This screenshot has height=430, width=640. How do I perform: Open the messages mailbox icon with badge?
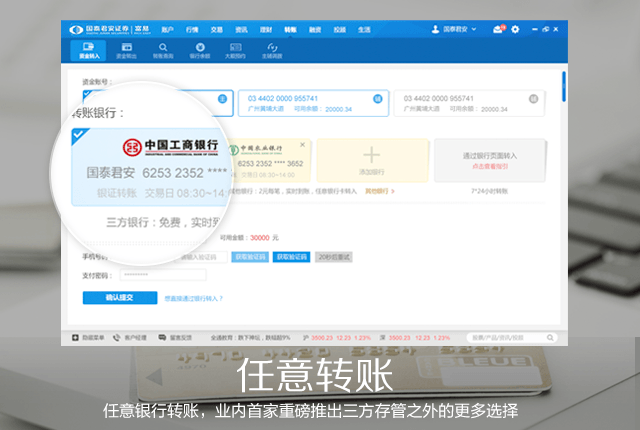[x=498, y=29]
